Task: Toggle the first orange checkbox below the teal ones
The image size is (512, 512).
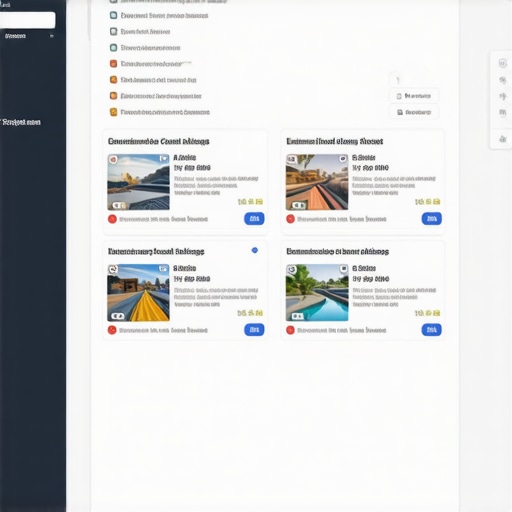Action: (114, 64)
